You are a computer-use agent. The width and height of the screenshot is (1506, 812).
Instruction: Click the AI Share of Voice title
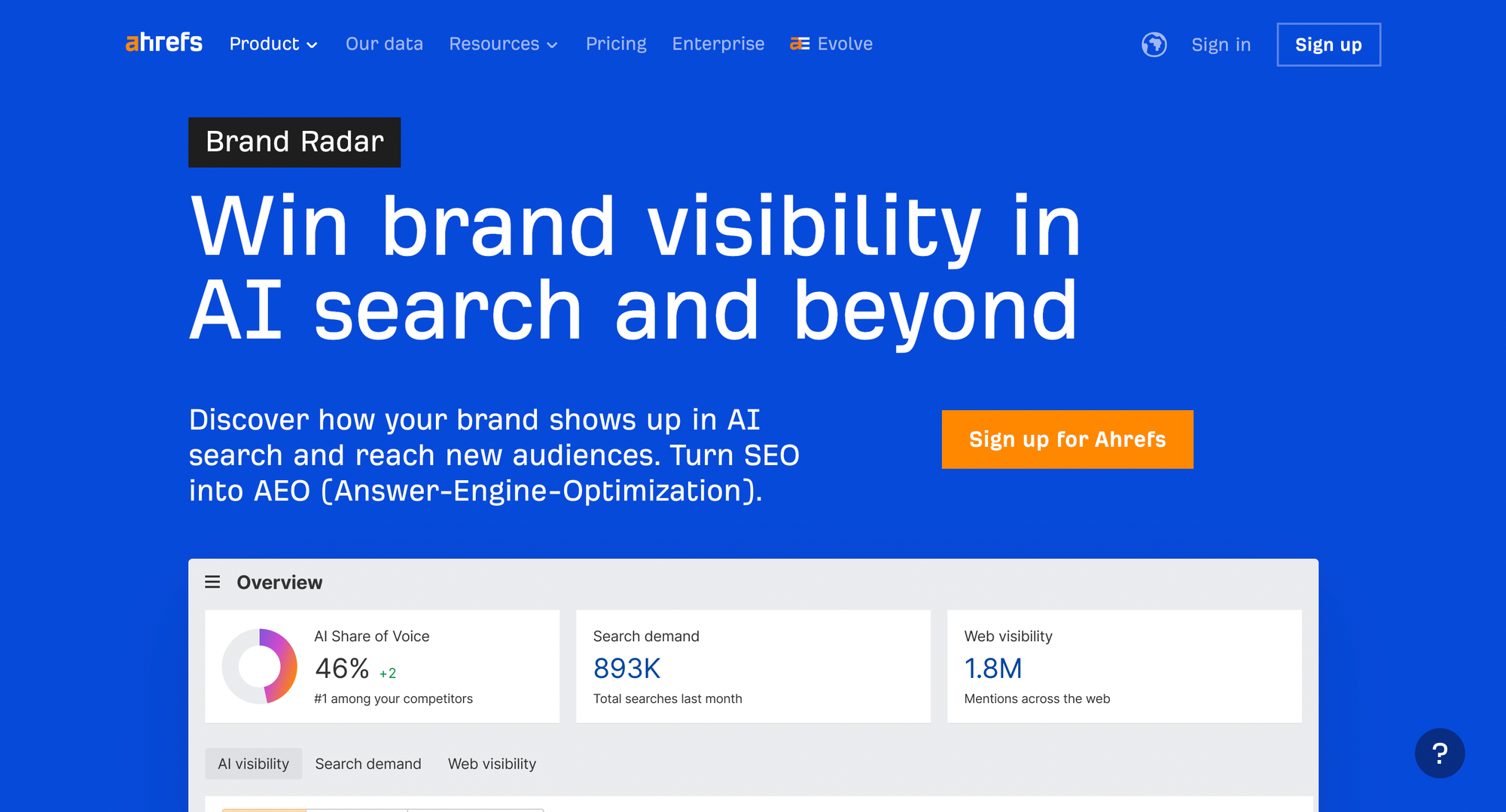[371, 636]
